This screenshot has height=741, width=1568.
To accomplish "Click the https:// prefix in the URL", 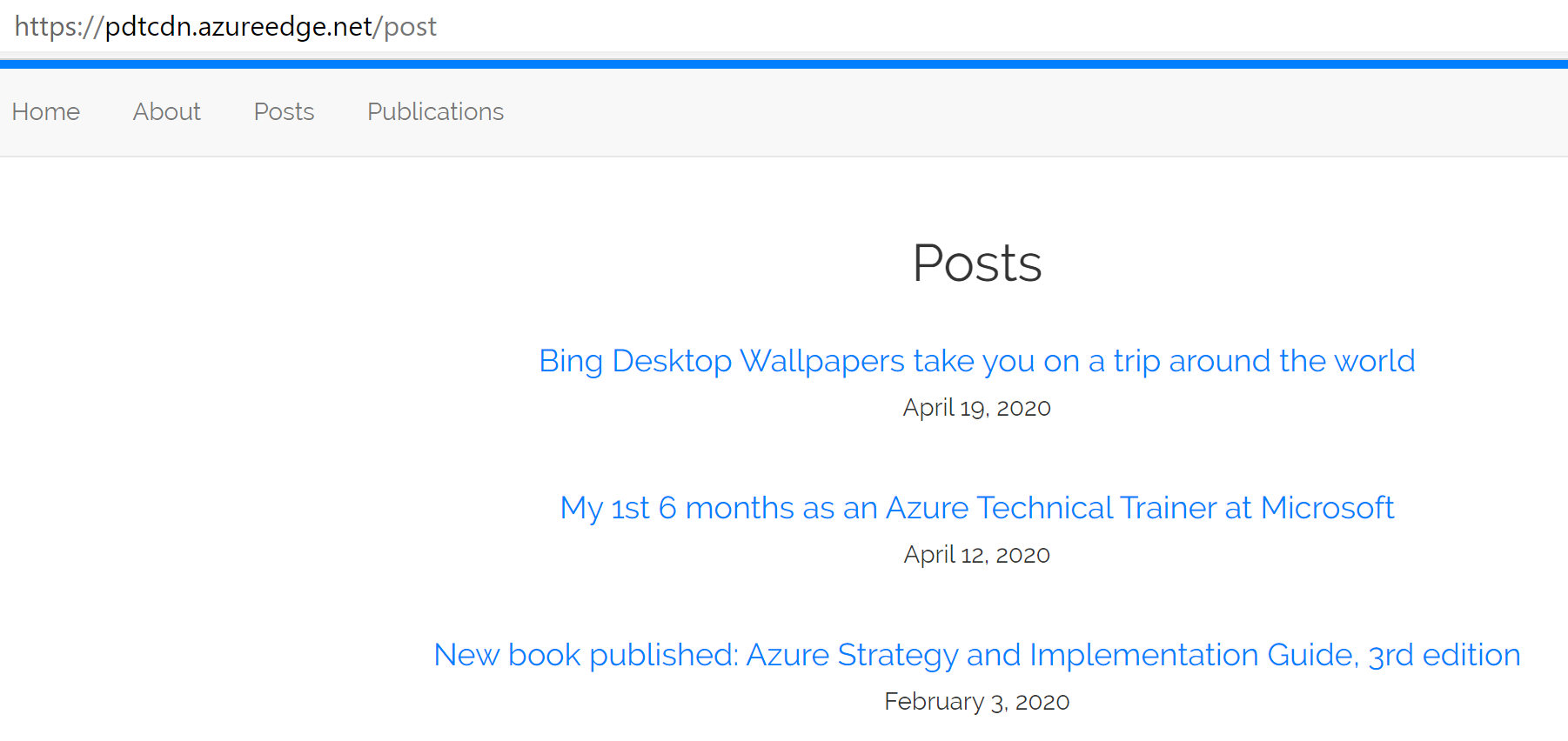I will (58, 27).
